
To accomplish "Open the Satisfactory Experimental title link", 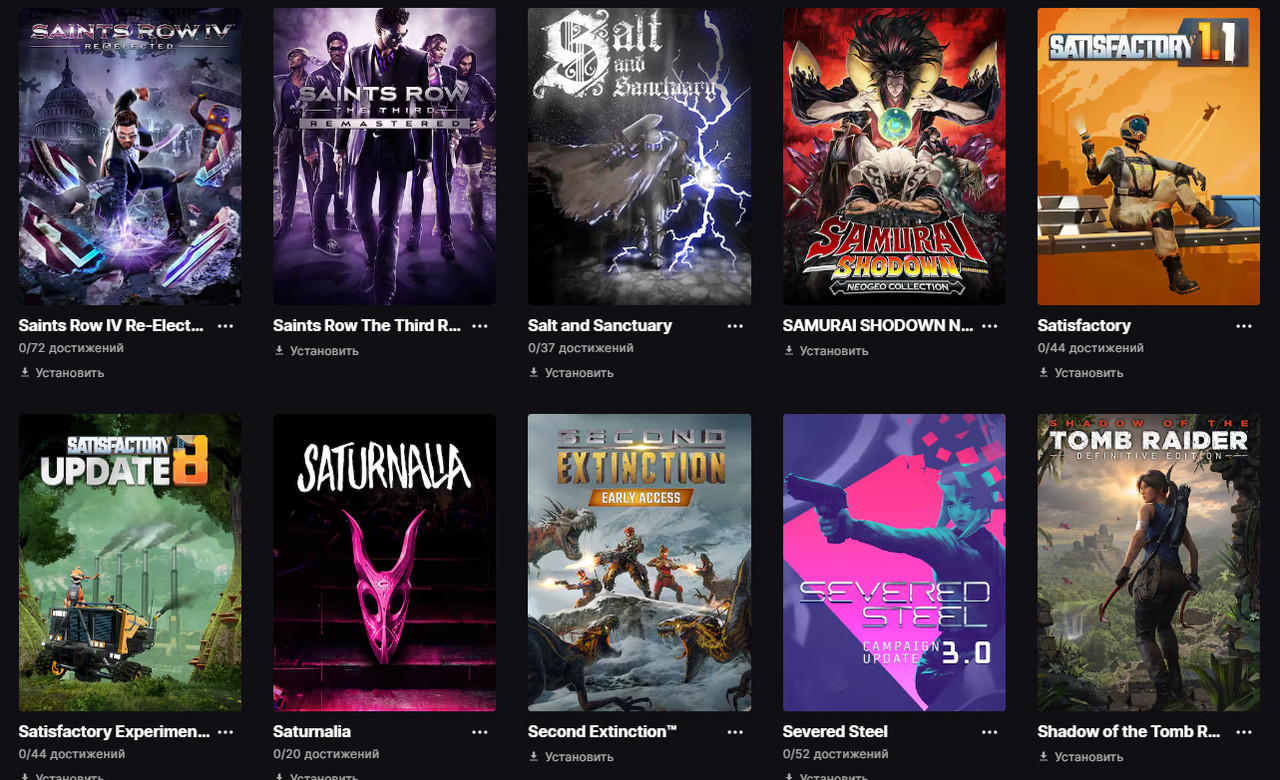I will pos(114,732).
